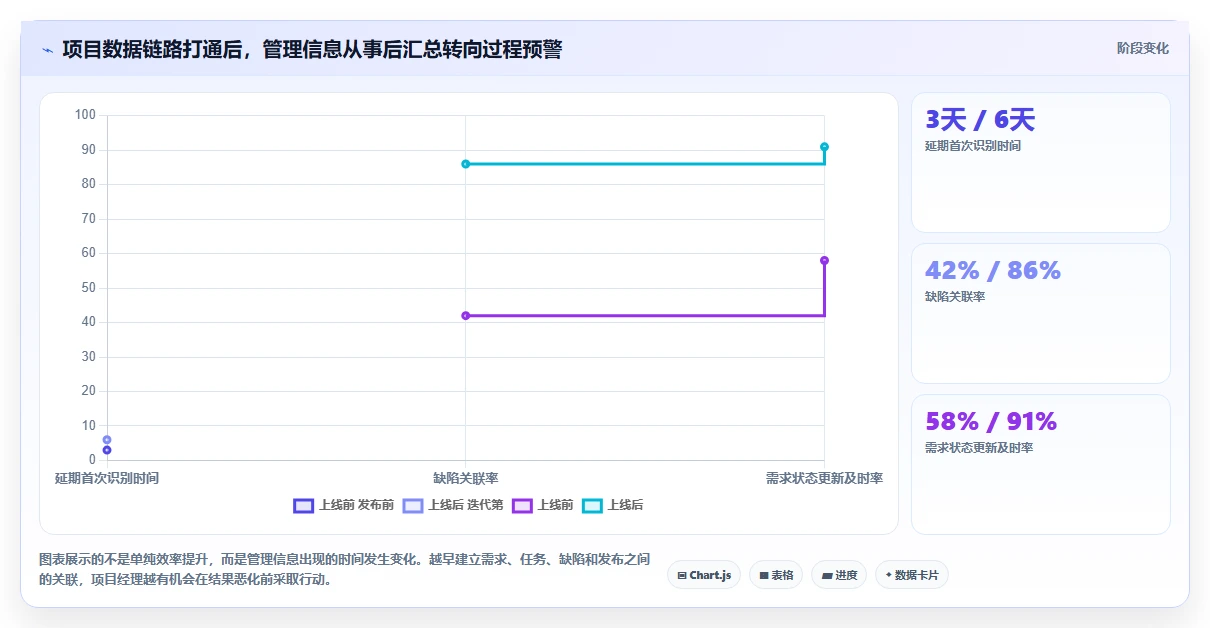Click the 延期首次识别时间 card caption
Viewport: 1210px width, 628px height.
[x=973, y=146]
